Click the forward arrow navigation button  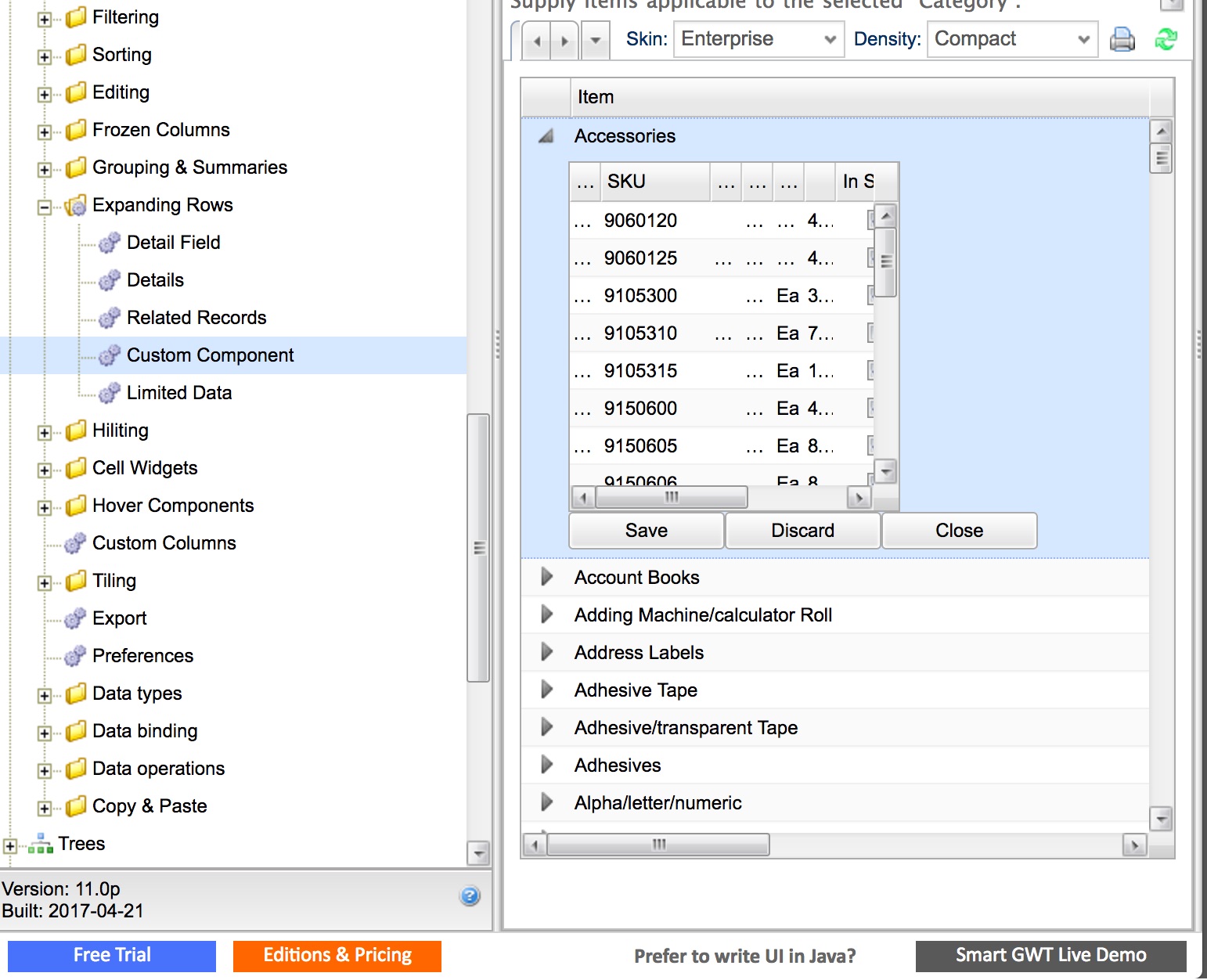(x=564, y=41)
